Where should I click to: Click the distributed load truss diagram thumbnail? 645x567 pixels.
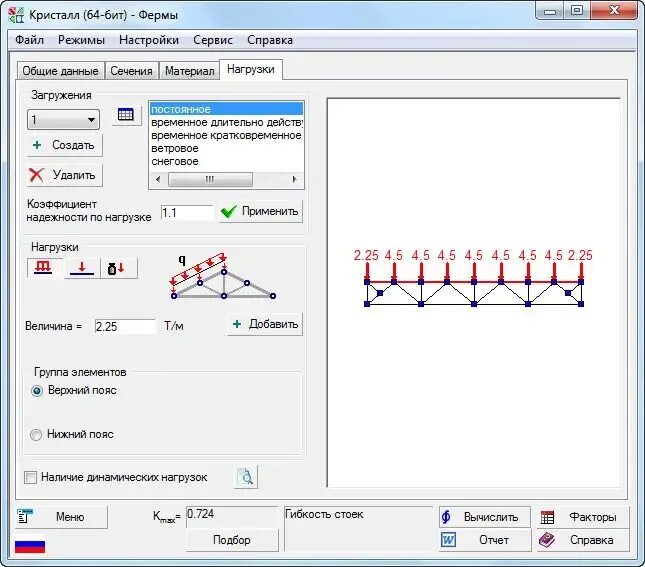tap(223, 277)
